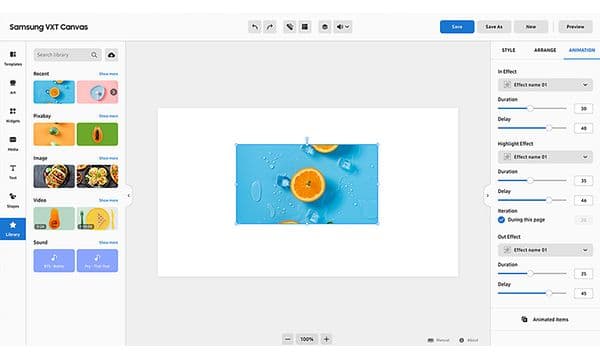Click the cloud upload icon
This screenshot has width=600, height=360.
click(111, 55)
